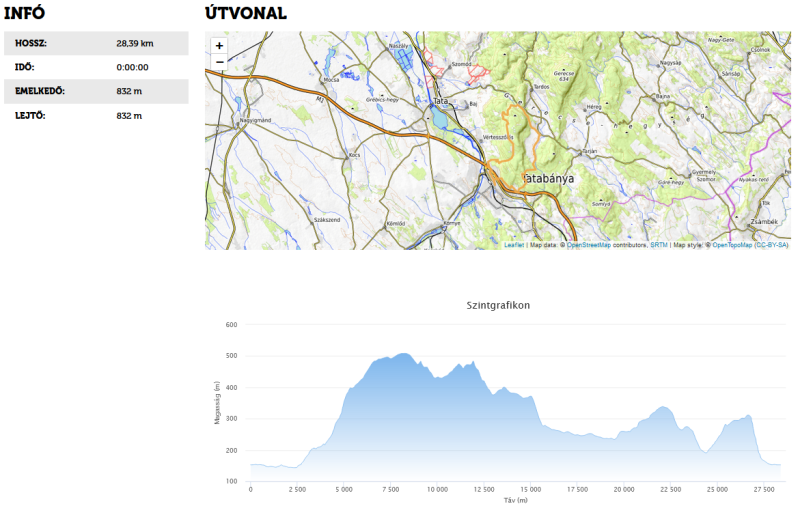Image resolution: width=800 pixels, height=506 pixels.
Task: Click the 20 000 tick on distance axis
Action: click(624, 489)
